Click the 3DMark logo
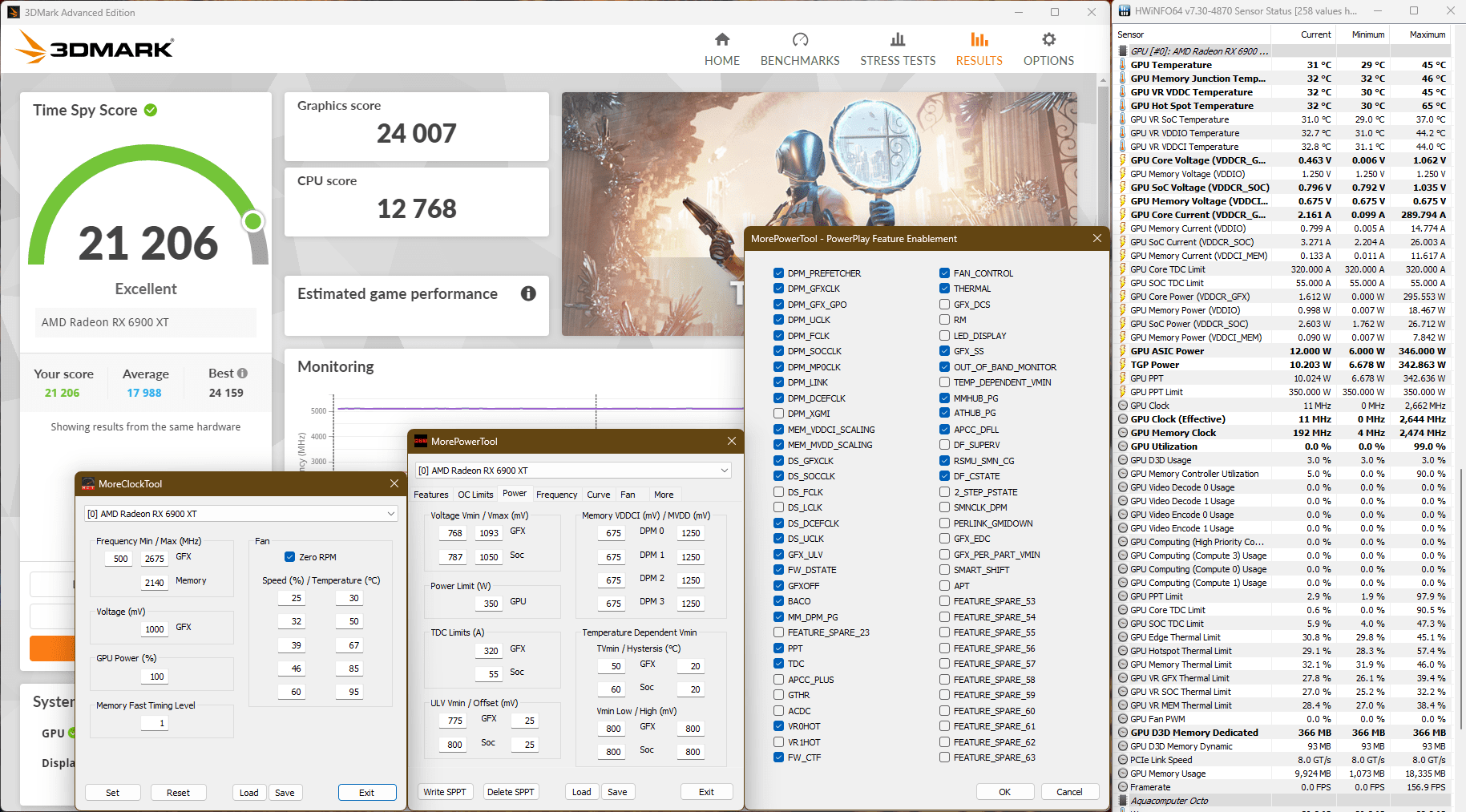The image size is (1466, 812). [x=95, y=46]
